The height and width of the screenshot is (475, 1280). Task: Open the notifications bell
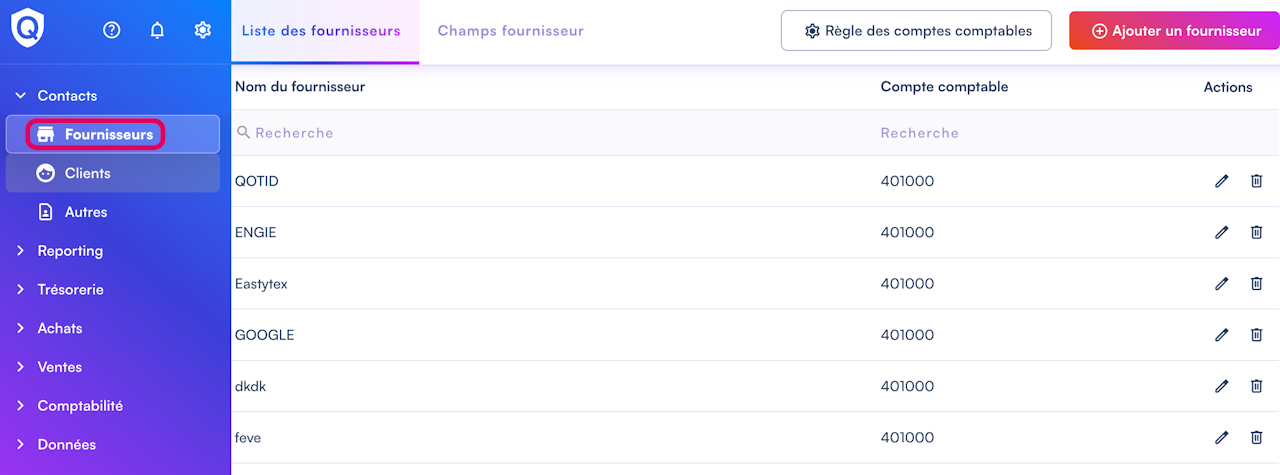coord(157,30)
